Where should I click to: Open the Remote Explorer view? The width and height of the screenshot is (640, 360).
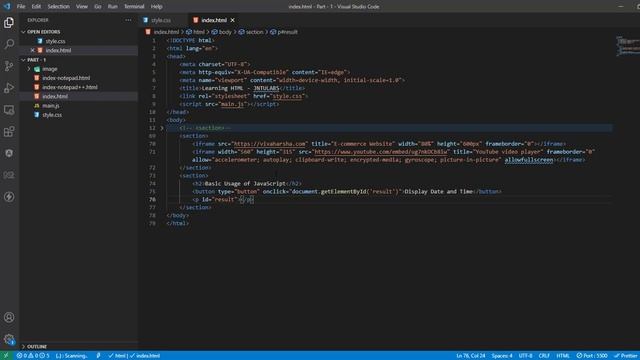click(x=9, y=110)
